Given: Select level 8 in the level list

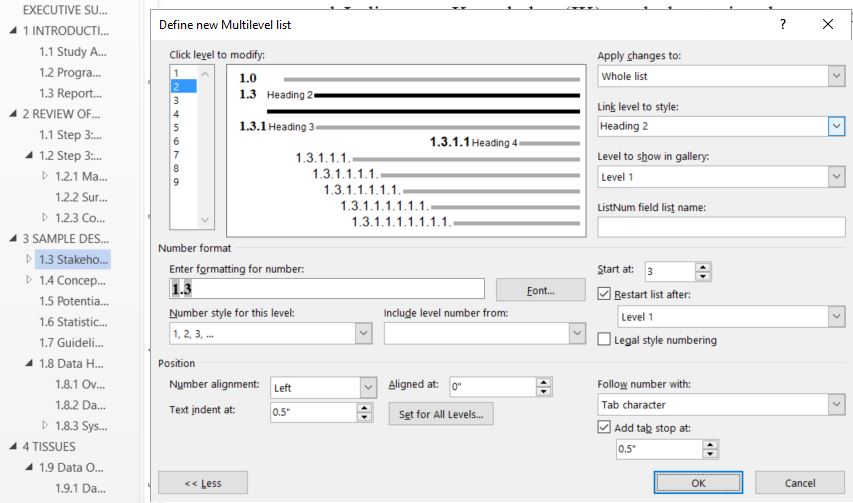Looking at the screenshot, I should 183,168.
